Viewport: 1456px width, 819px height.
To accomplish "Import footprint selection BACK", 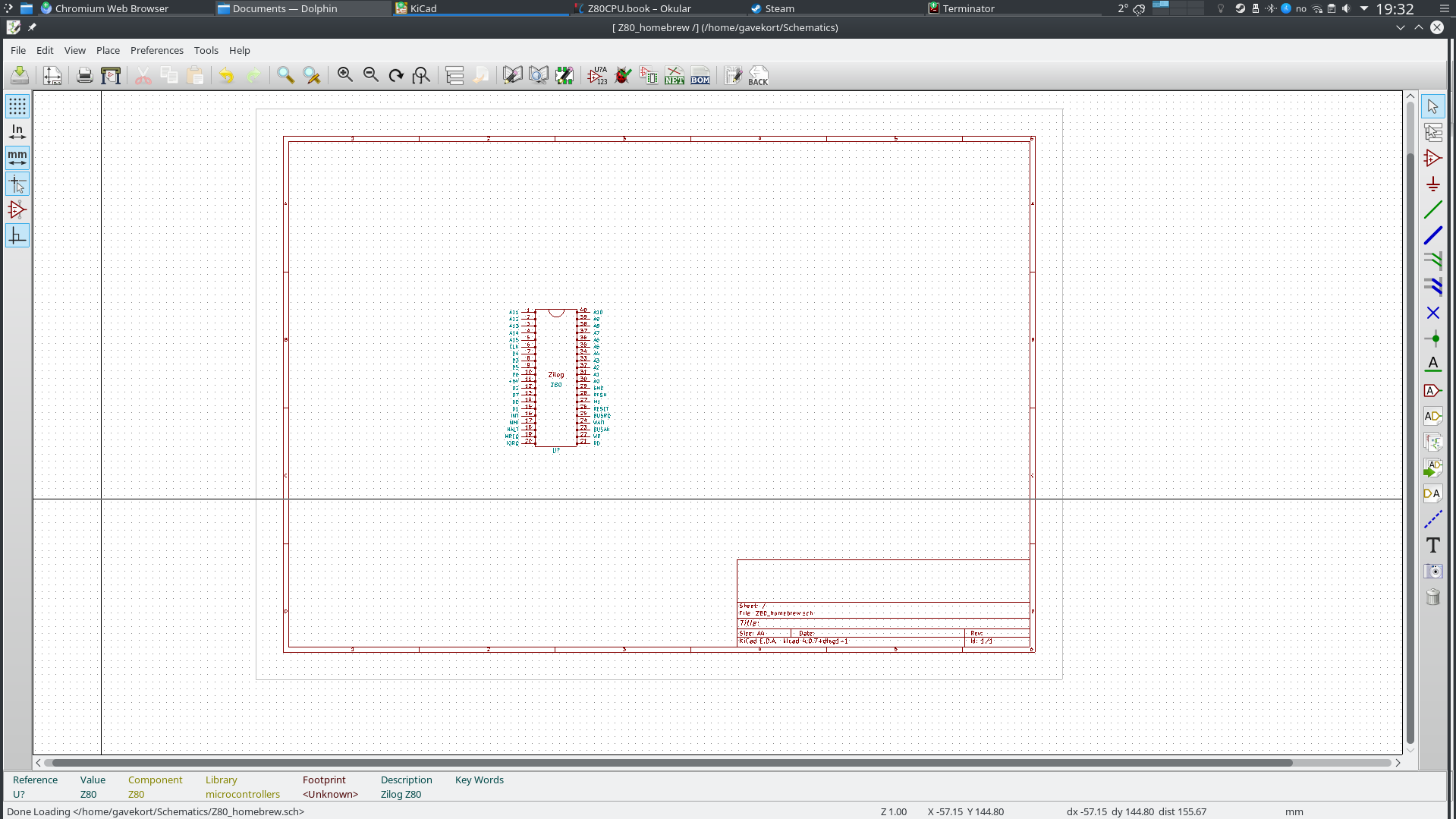I will click(x=759, y=75).
